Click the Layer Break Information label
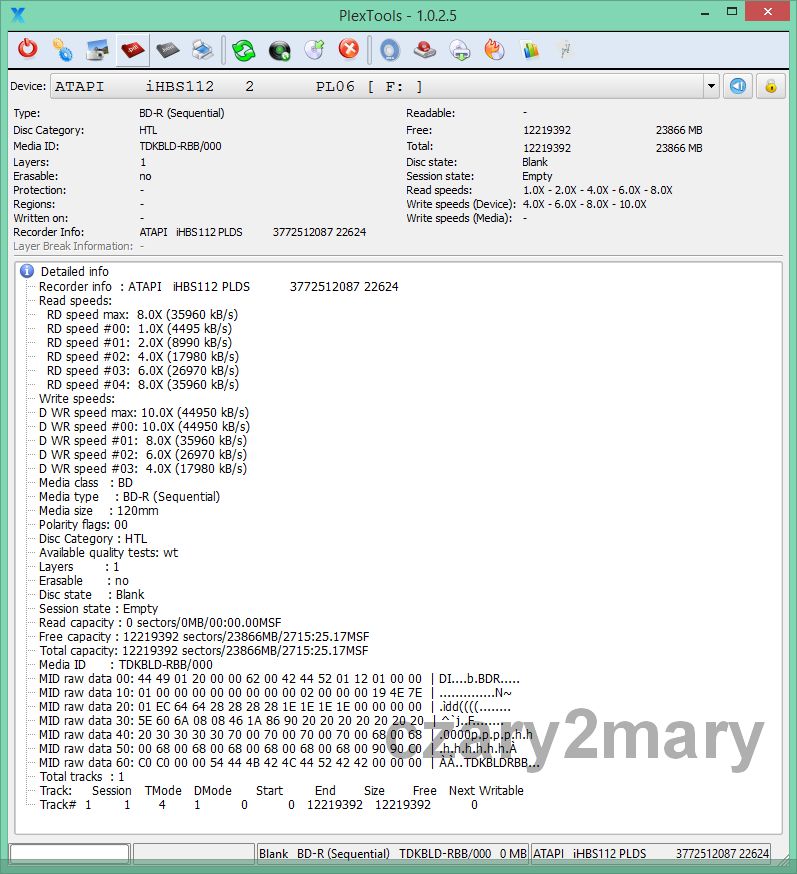This screenshot has height=874, width=797. tap(73, 246)
